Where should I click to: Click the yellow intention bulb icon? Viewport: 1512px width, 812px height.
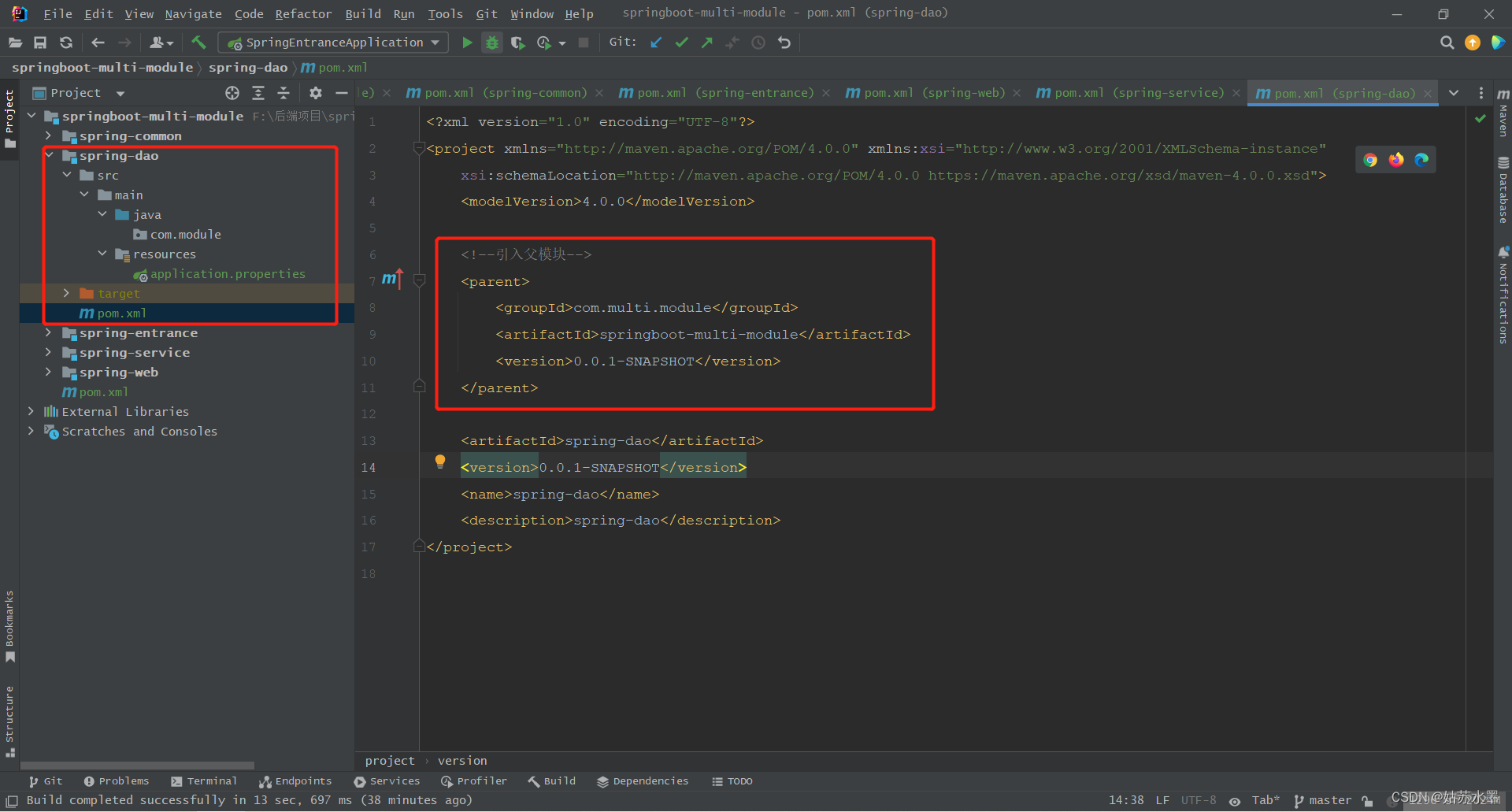(x=440, y=462)
